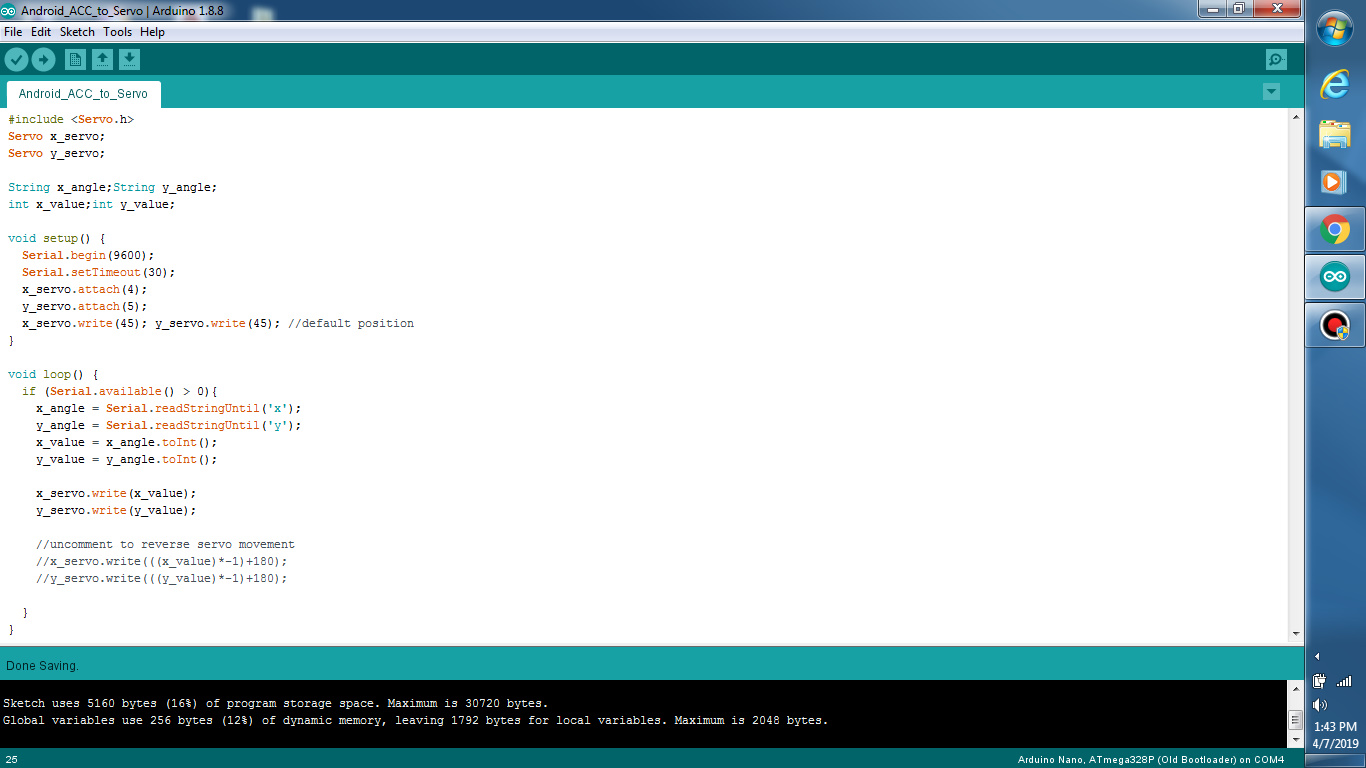Click the Upload arrow icon
The height and width of the screenshot is (768, 1366).
tap(43, 59)
